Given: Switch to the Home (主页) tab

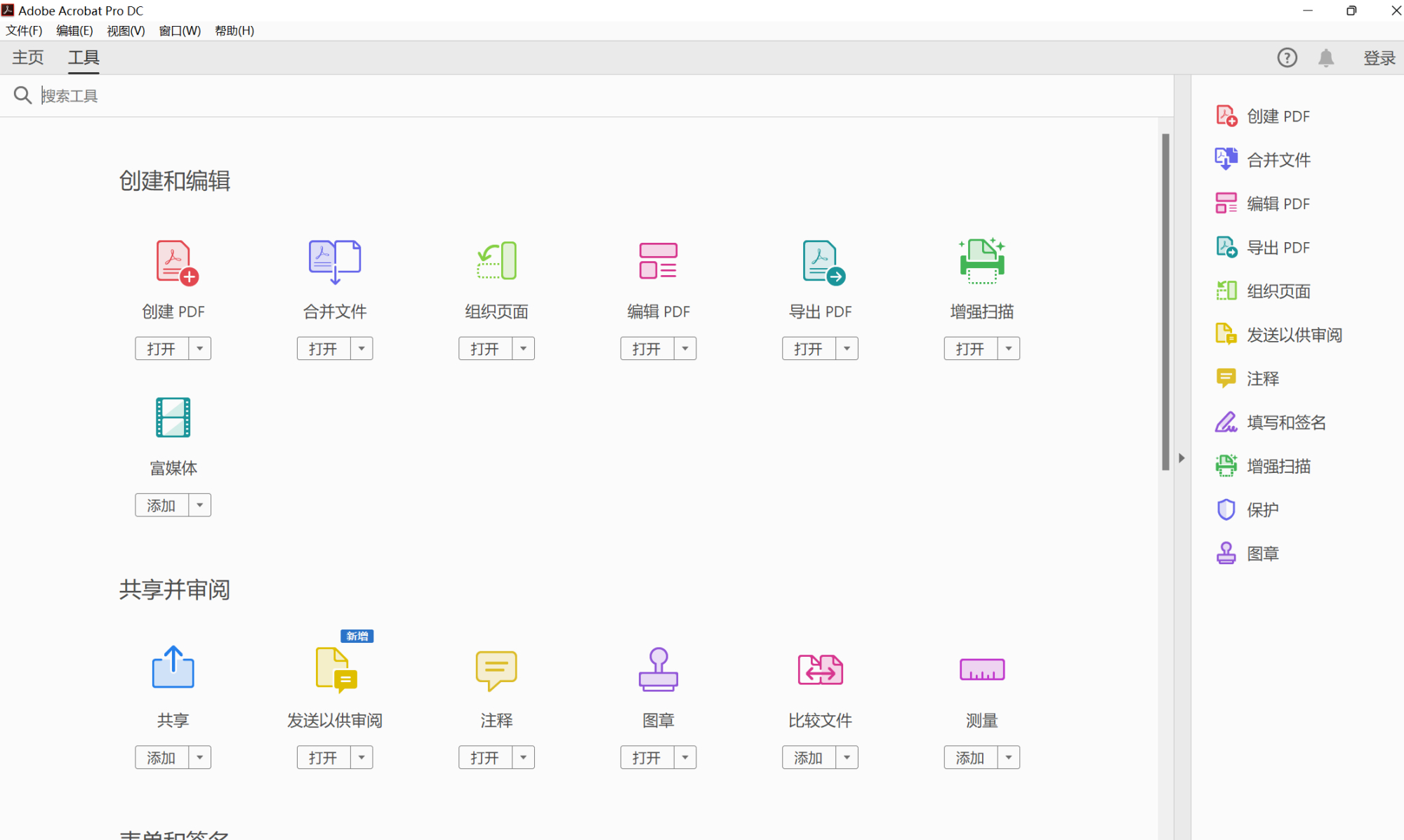Looking at the screenshot, I should [x=28, y=58].
